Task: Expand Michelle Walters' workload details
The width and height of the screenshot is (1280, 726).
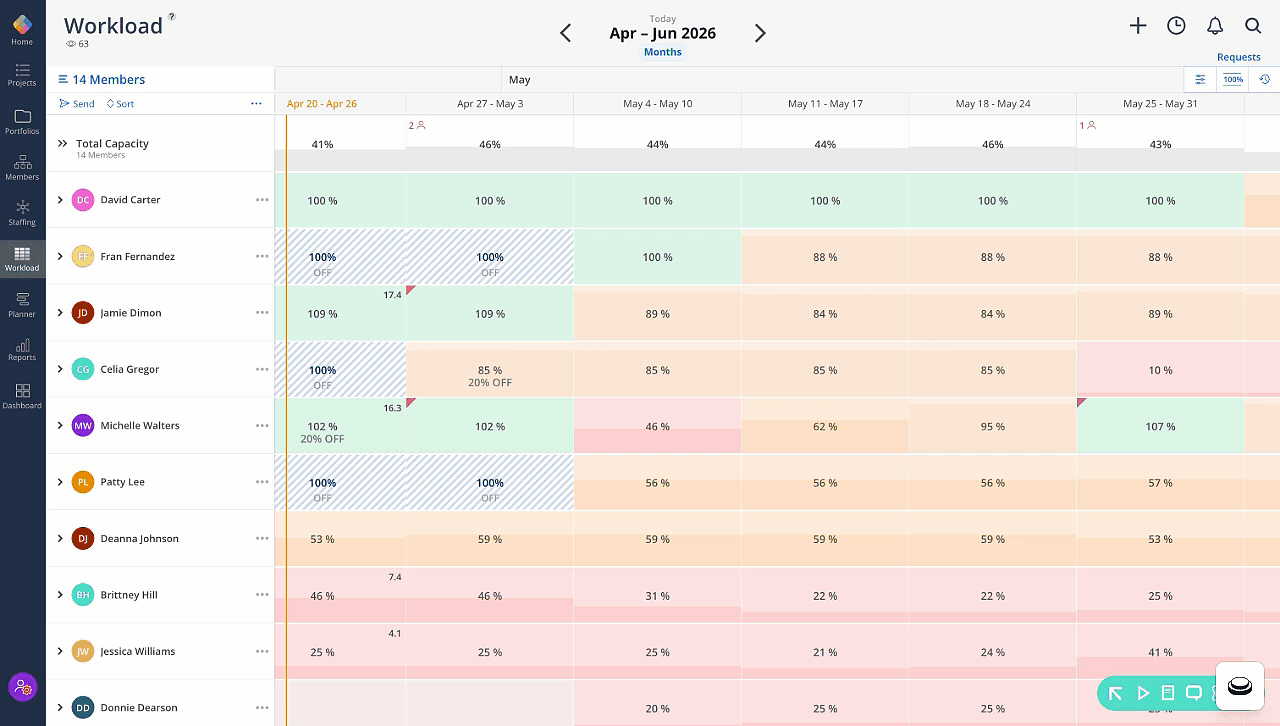Action: [60, 426]
